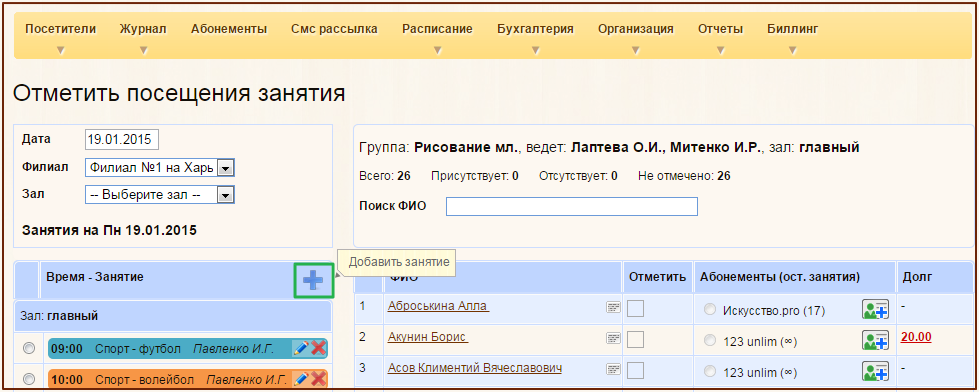Open the note icon next to Асов Климентий
Screen dimensions: 979x392
[613, 370]
